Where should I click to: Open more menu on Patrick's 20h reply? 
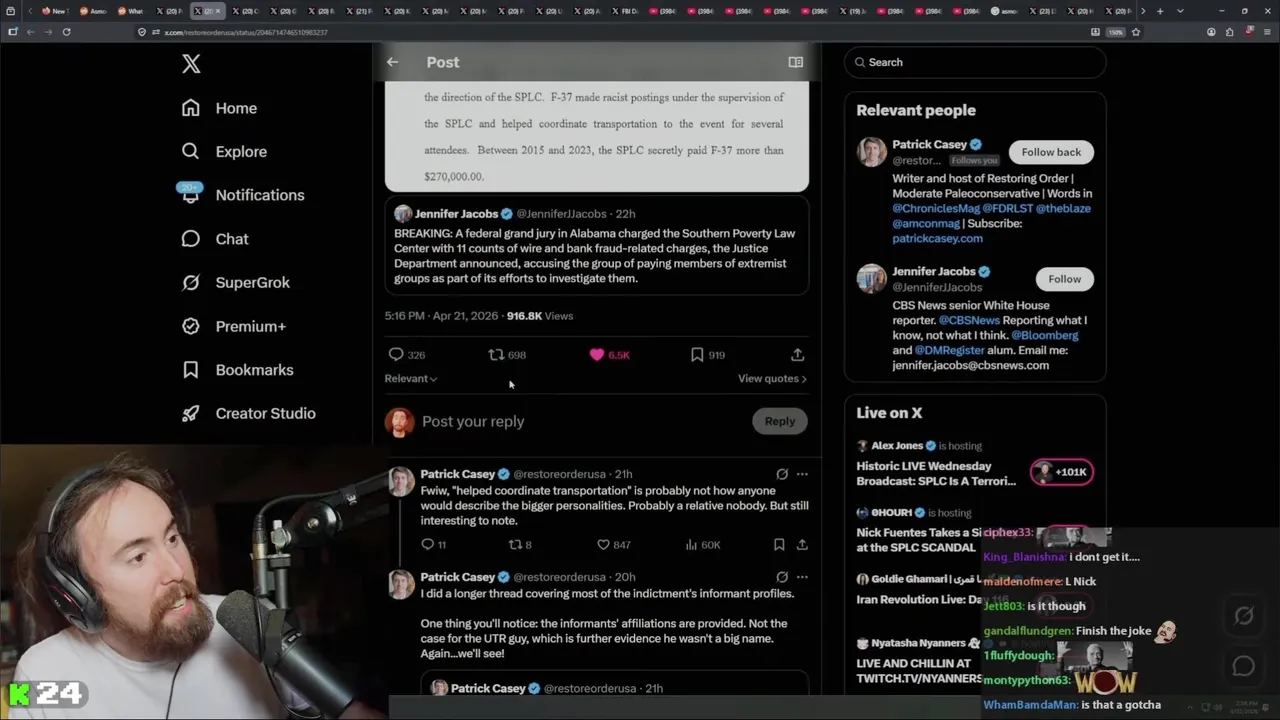(802, 577)
